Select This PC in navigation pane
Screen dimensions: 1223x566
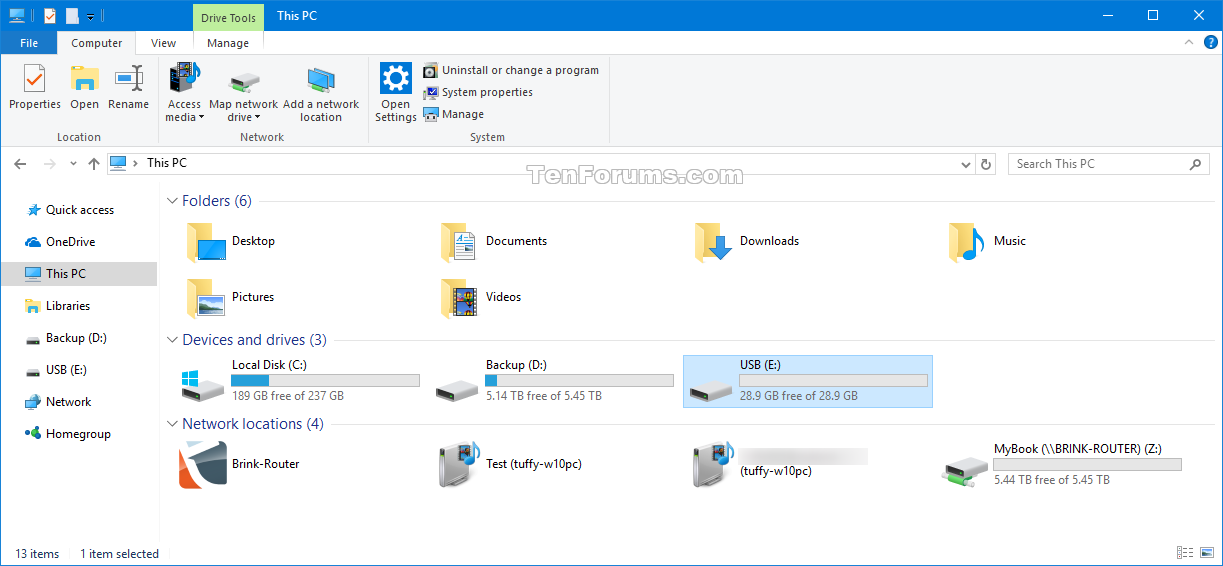point(80,274)
